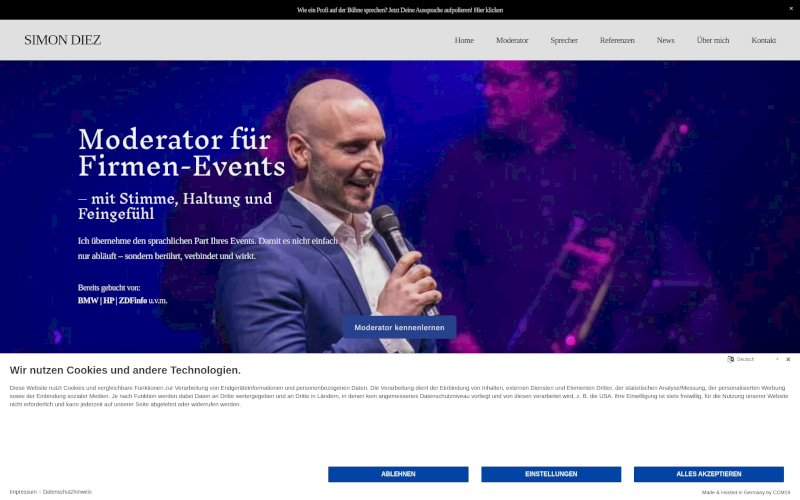Click the translate icon beside Deutsch

tap(730, 359)
